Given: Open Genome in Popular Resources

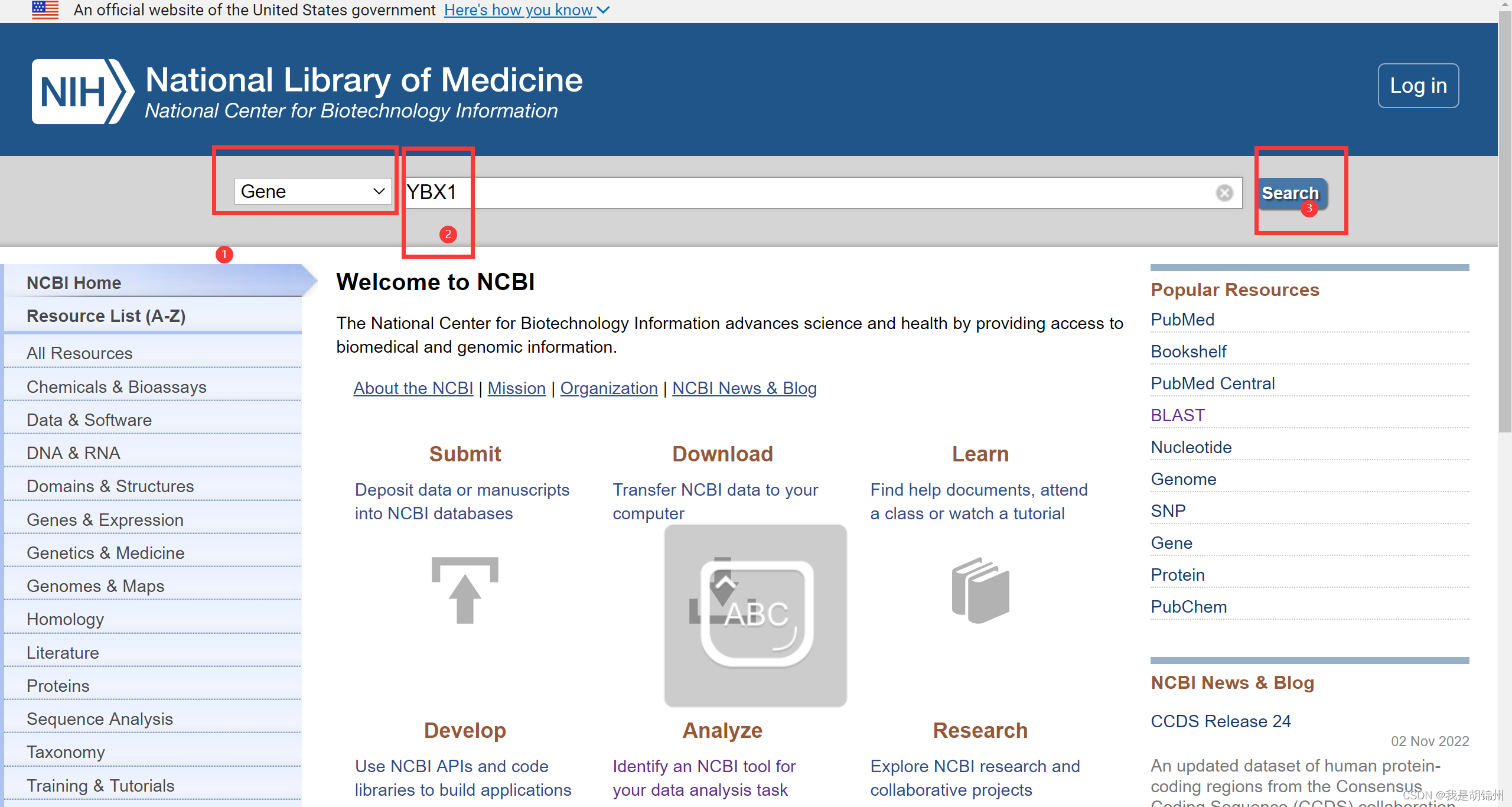Looking at the screenshot, I should (1184, 479).
